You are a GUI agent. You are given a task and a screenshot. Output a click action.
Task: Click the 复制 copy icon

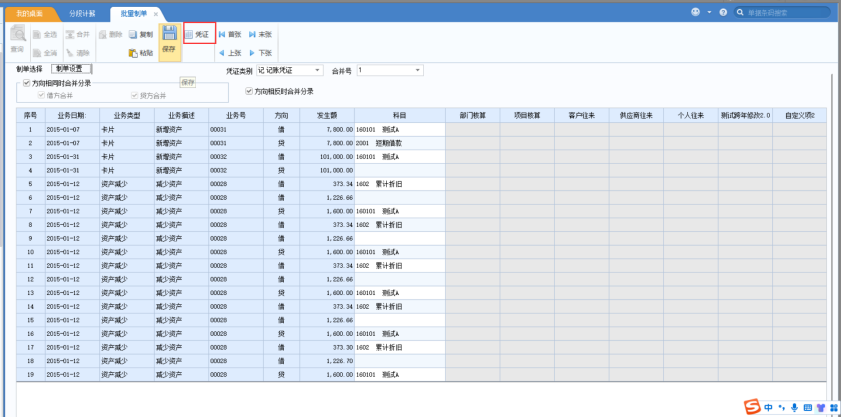[133, 35]
